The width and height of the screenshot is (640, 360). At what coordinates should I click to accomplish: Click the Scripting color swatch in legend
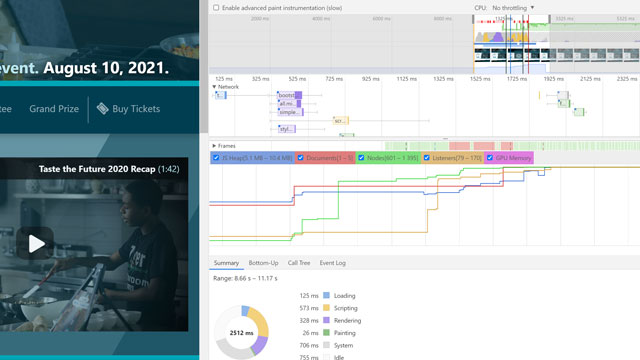pos(326,308)
